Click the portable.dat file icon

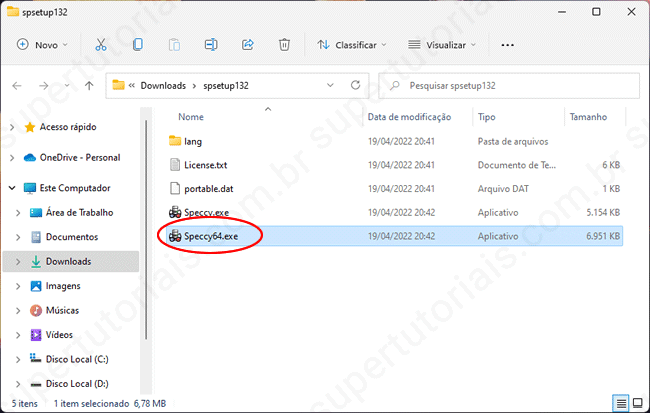tap(175, 188)
